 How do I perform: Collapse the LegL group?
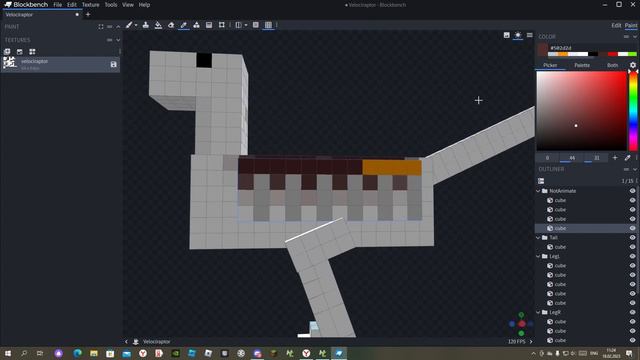click(x=538, y=256)
